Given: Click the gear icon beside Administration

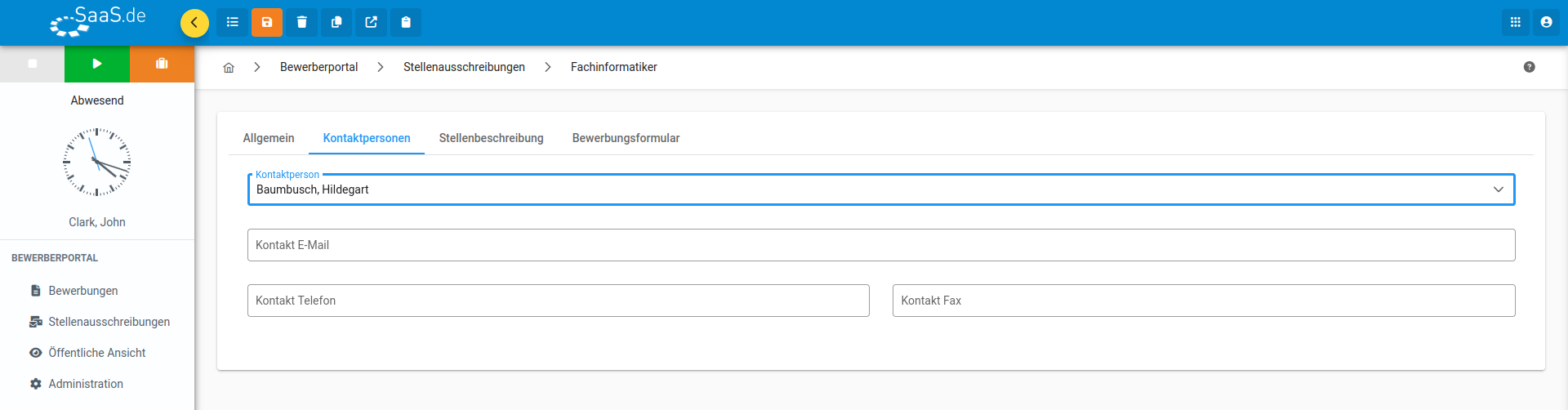Looking at the screenshot, I should [x=36, y=384].
